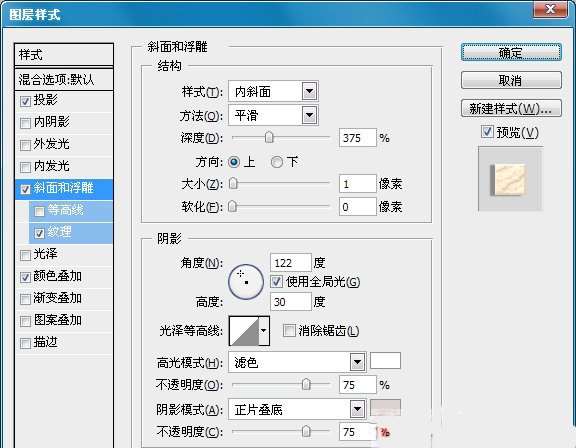Screen dimensions: 576x448
Task: Enable the 内阴影 checkbox
Action: pos(25,123)
